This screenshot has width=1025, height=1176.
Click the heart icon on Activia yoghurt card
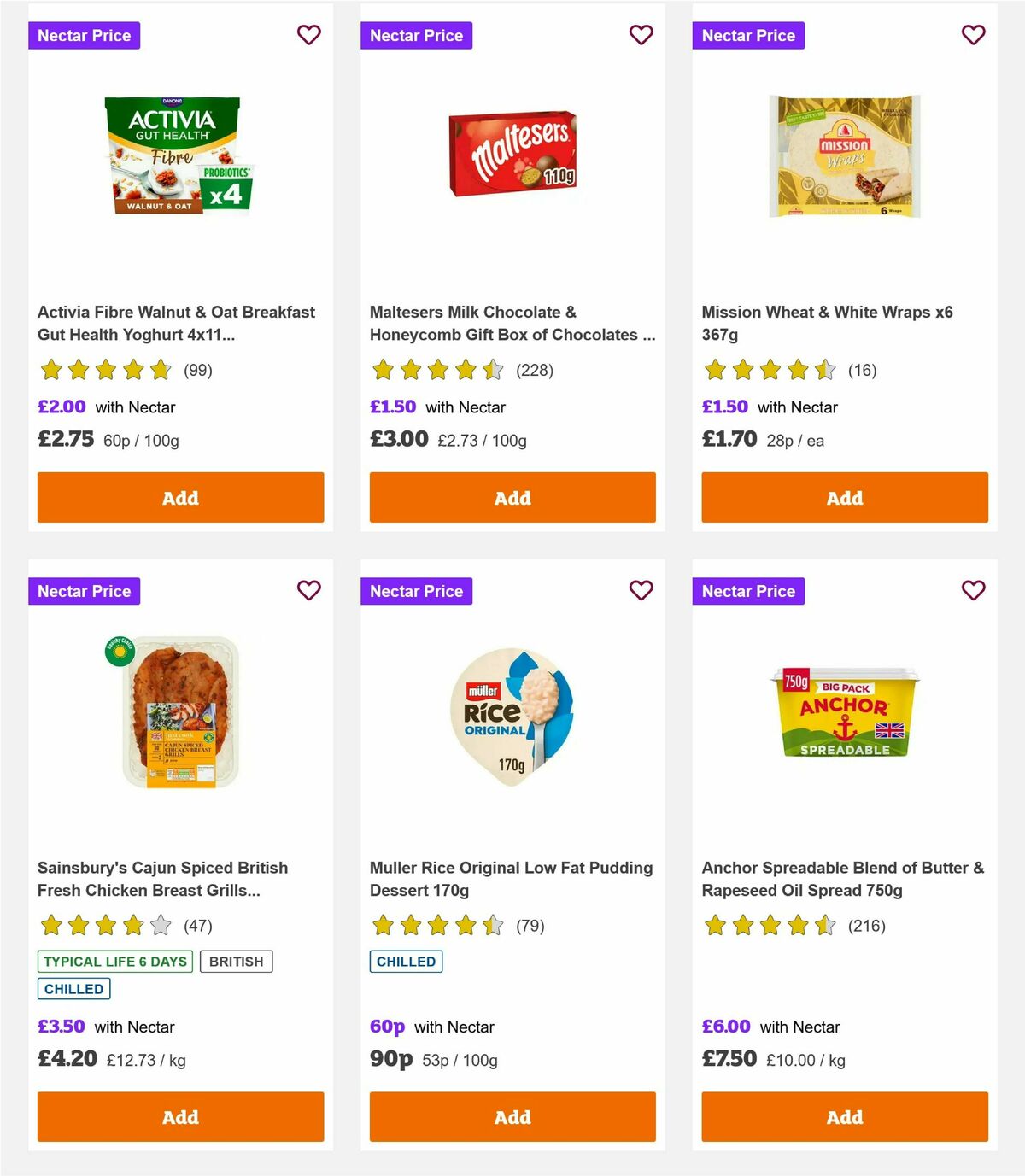point(308,35)
